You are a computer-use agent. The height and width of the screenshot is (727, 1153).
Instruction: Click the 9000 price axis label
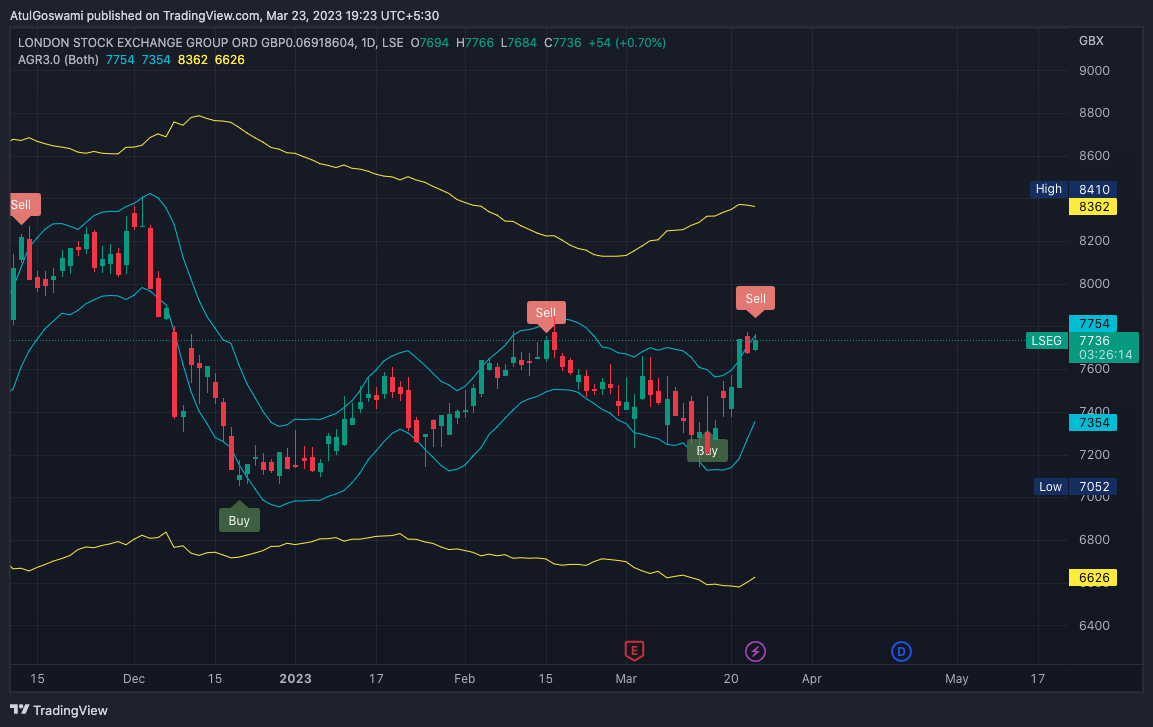pyautogui.click(x=1093, y=71)
